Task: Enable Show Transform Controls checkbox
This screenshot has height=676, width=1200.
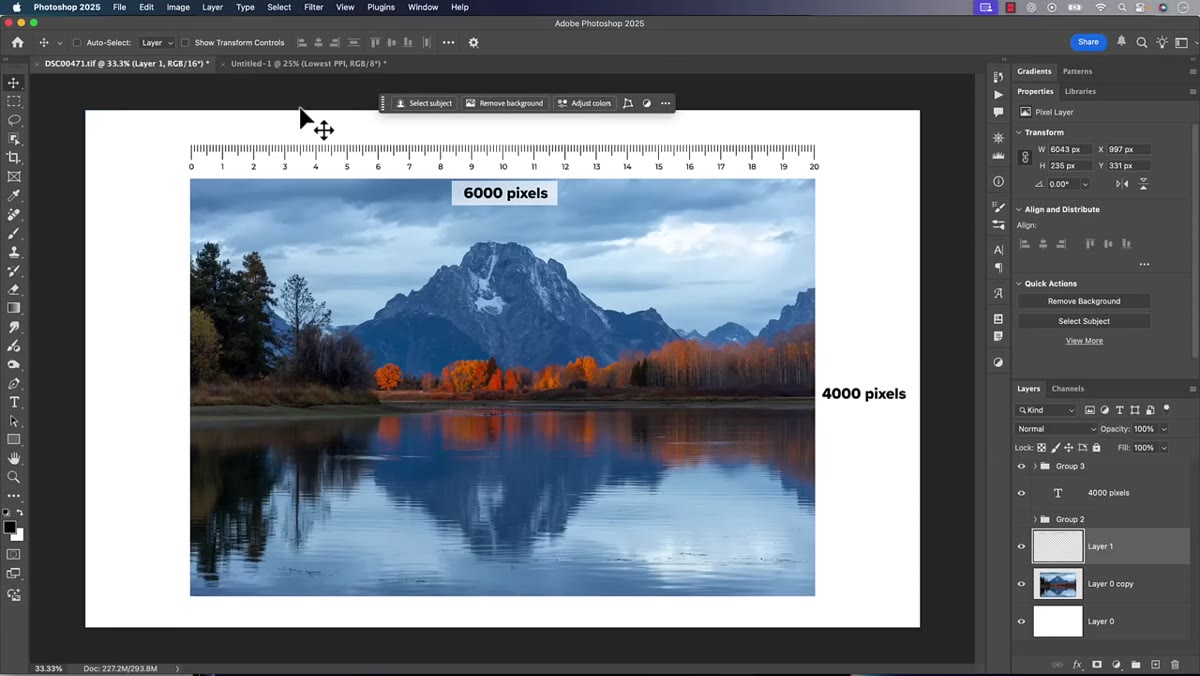Action: (x=185, y=43)
